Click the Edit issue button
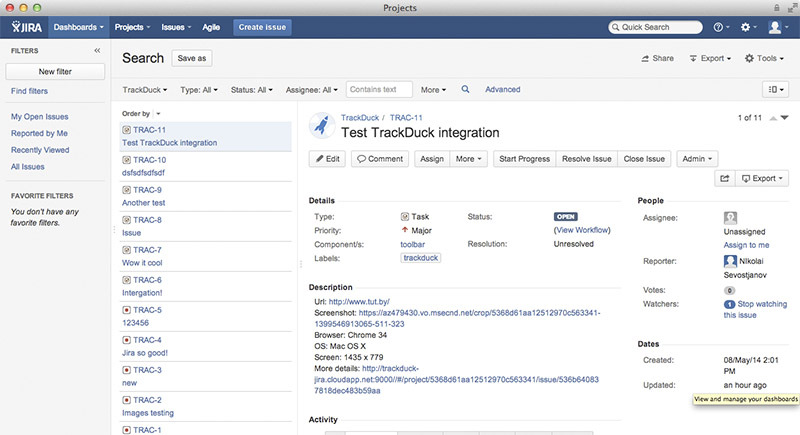 pos(327,159)
